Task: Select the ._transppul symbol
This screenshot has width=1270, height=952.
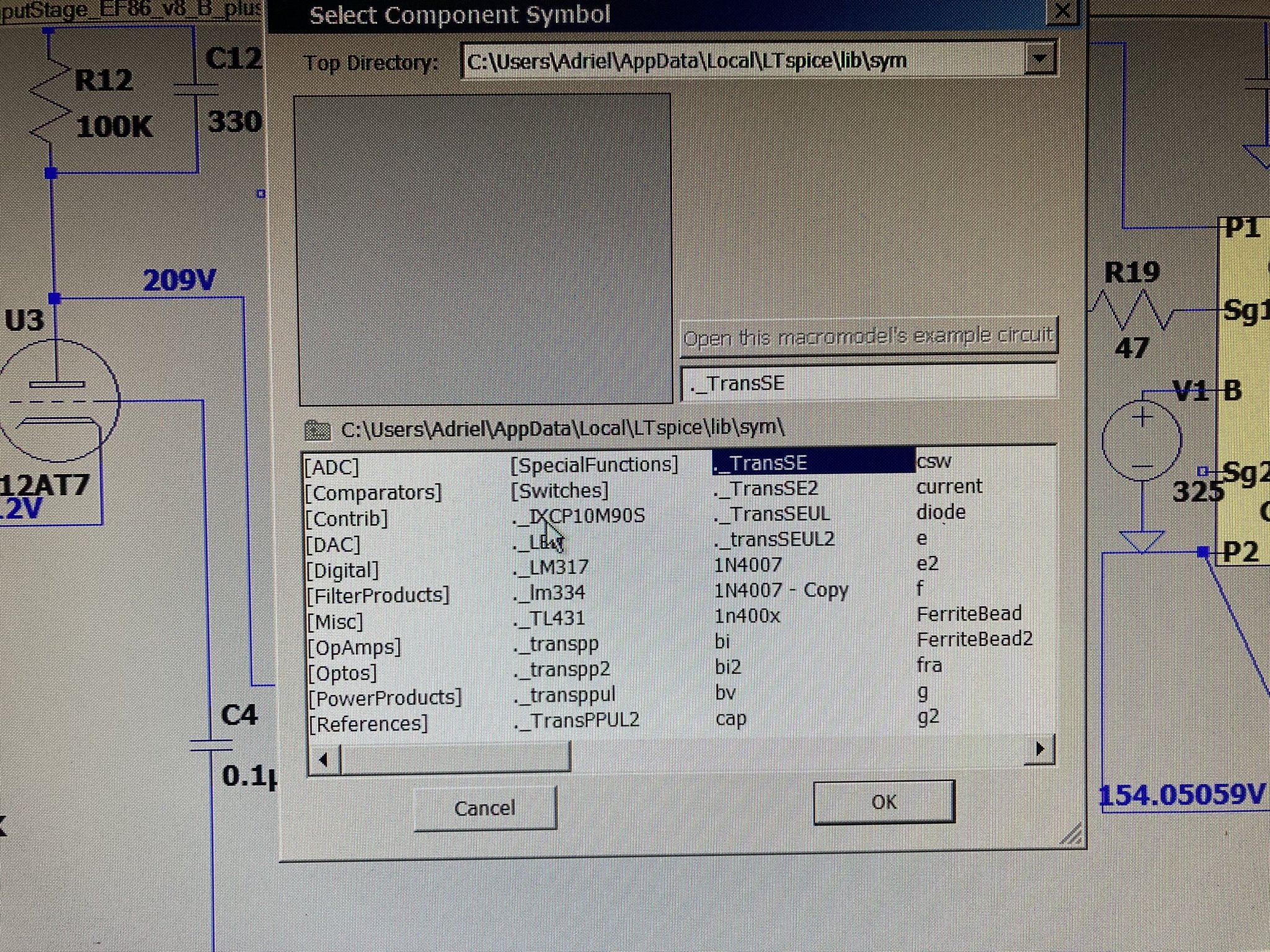Action: click(565, 695)
